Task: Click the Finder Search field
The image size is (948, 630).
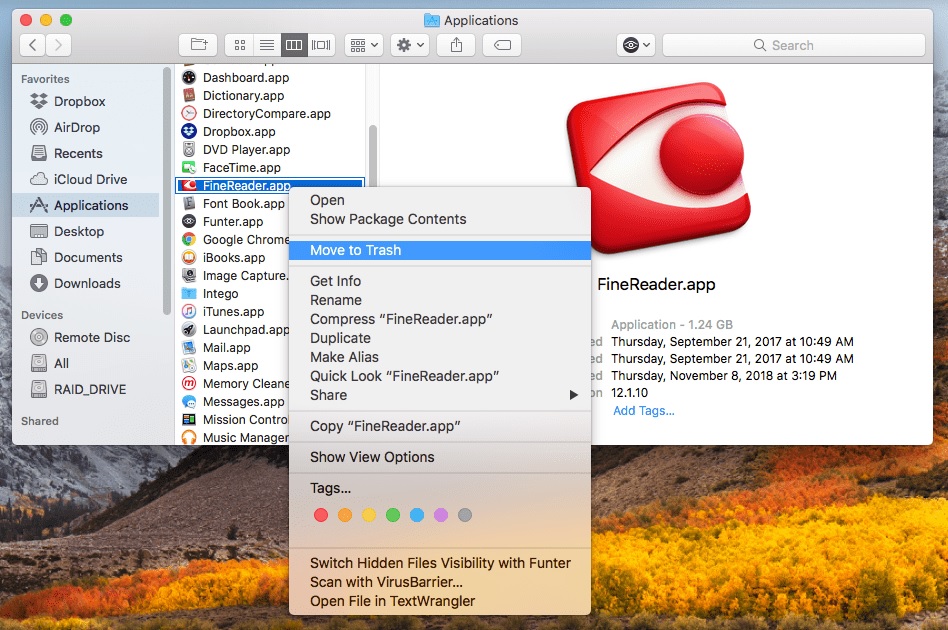Action: [x=792, y=45]
